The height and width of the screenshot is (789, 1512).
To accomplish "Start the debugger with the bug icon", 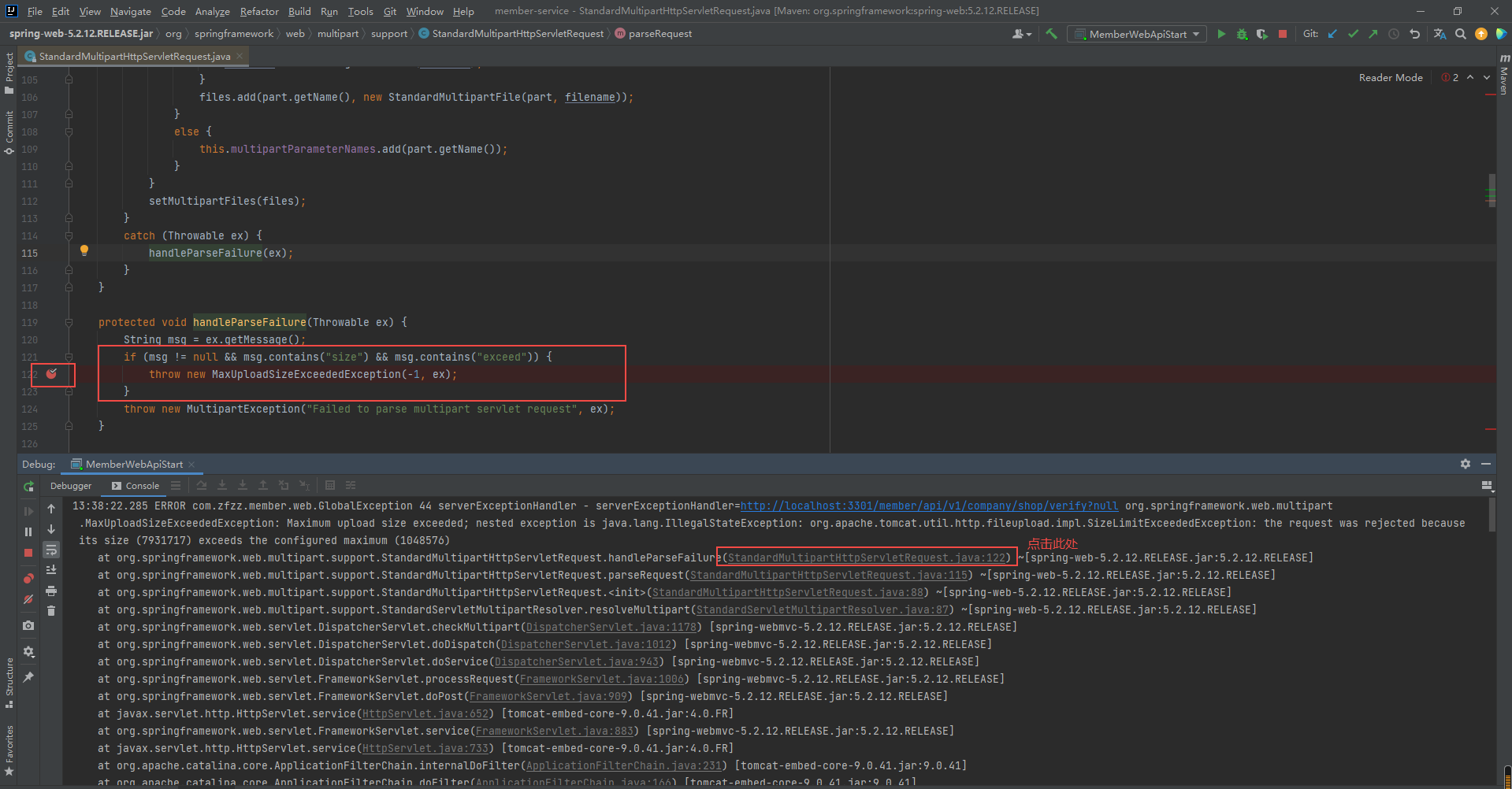I will click(x=1242, y=34).
